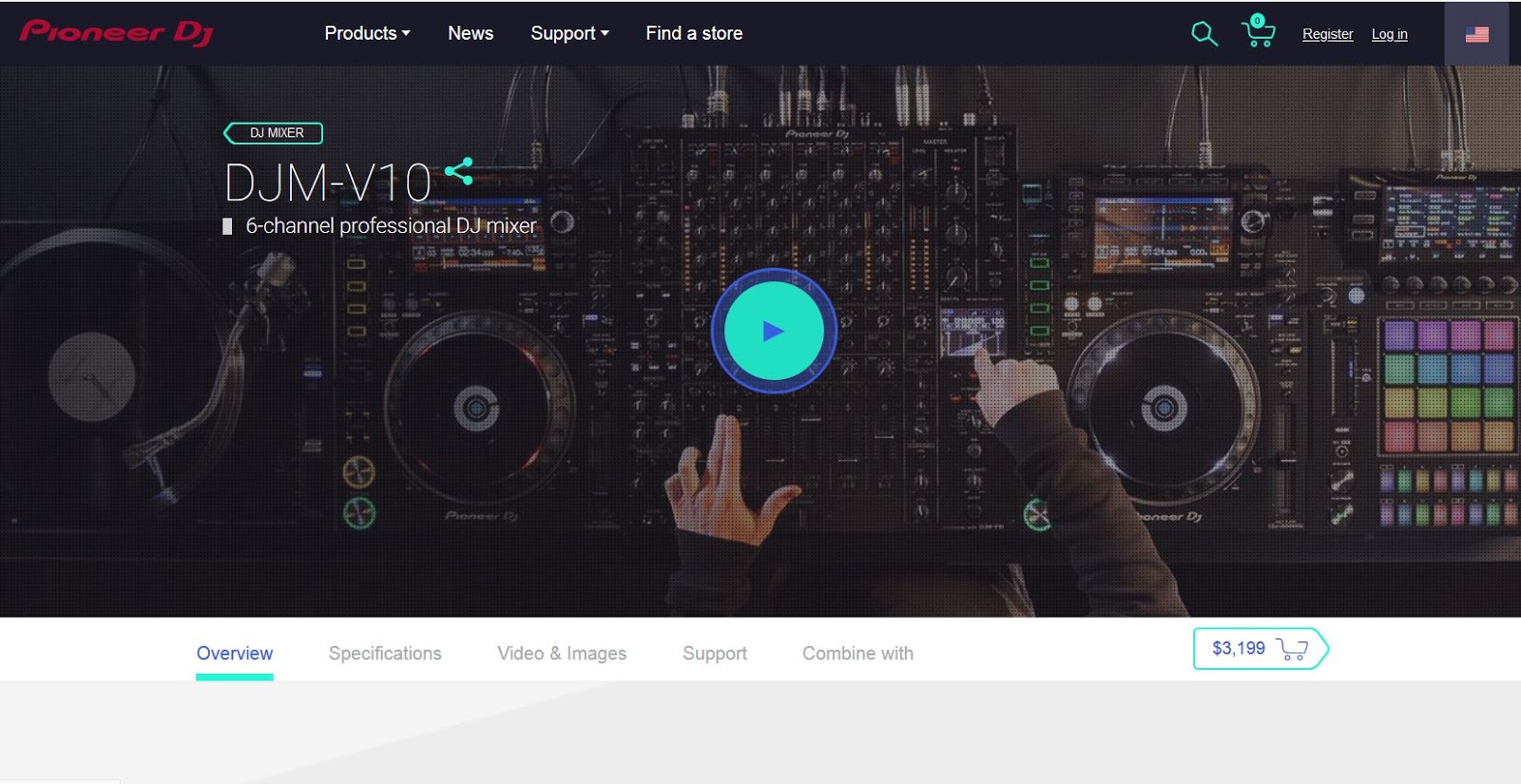Open the search magnifier icon
Viewport: 1521px width, 784px height.
click(x=1204, y=33)
